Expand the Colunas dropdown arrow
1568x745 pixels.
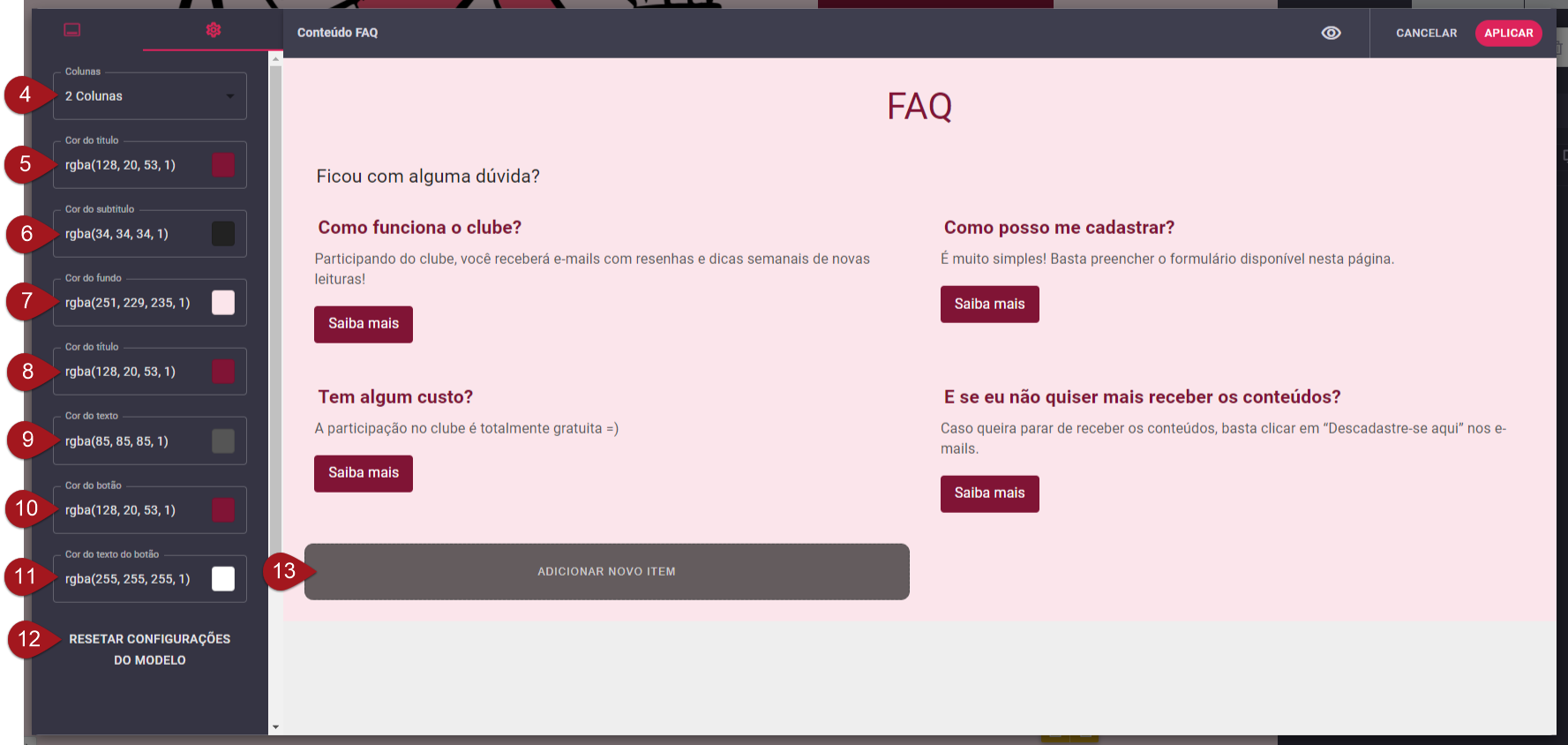[230, 96]
